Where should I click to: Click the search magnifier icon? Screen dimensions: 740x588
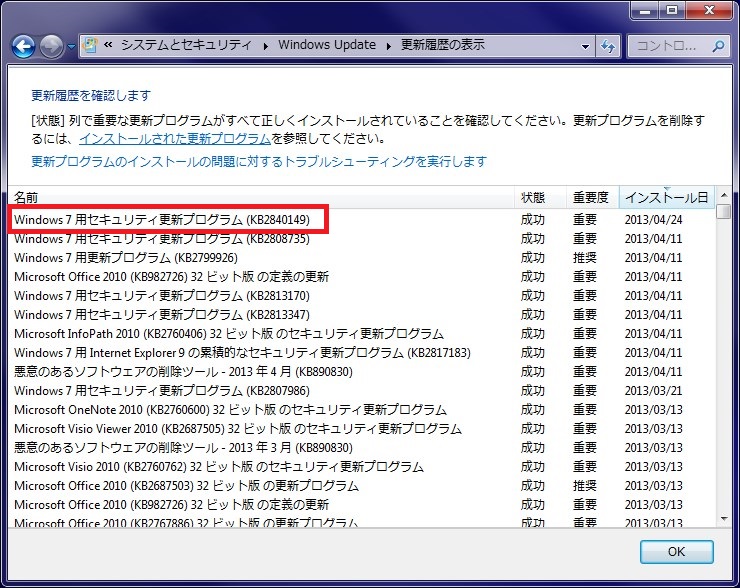[x=718, y=46]
